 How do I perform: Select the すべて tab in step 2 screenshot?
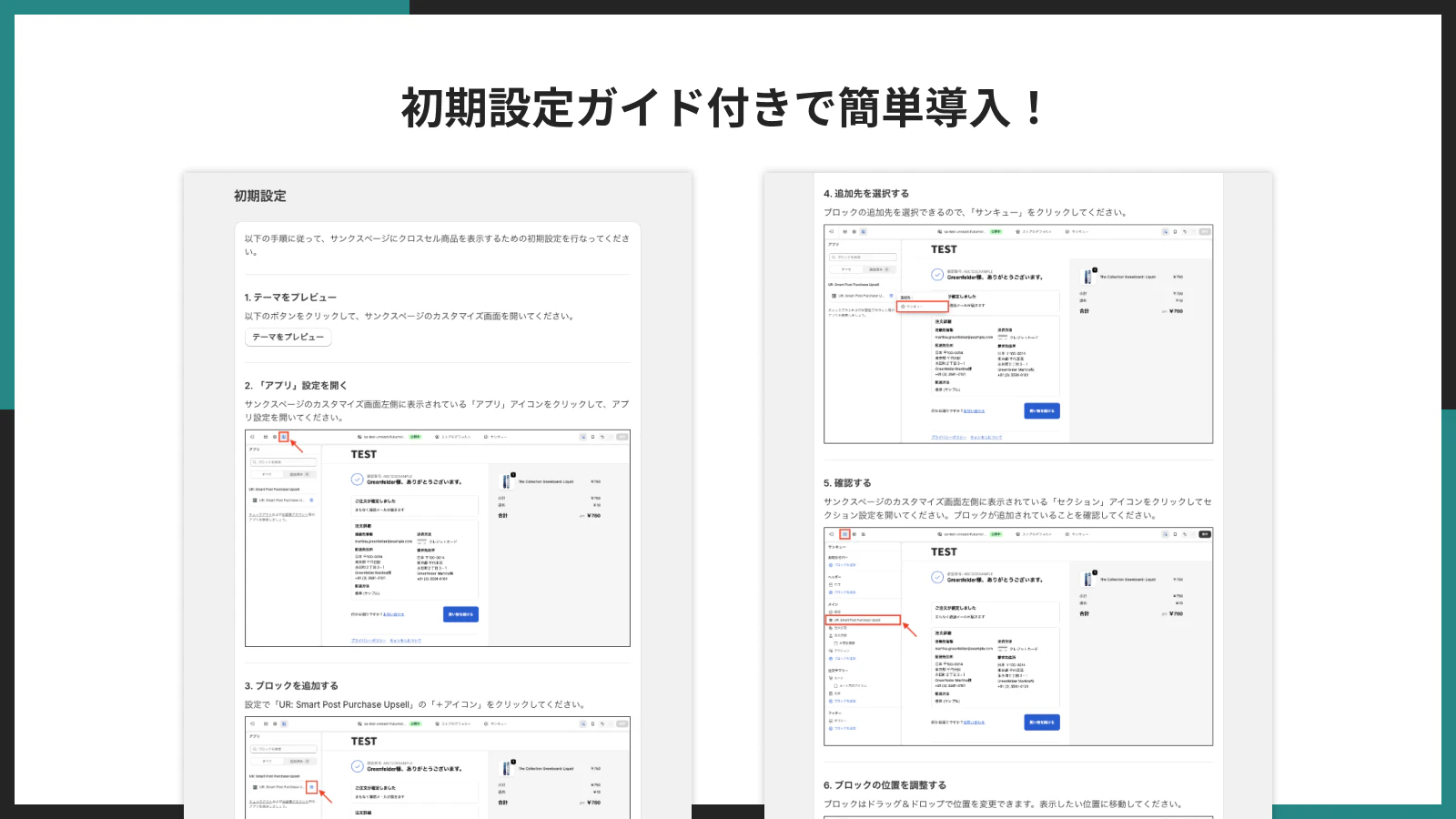[x=267, y=474]
